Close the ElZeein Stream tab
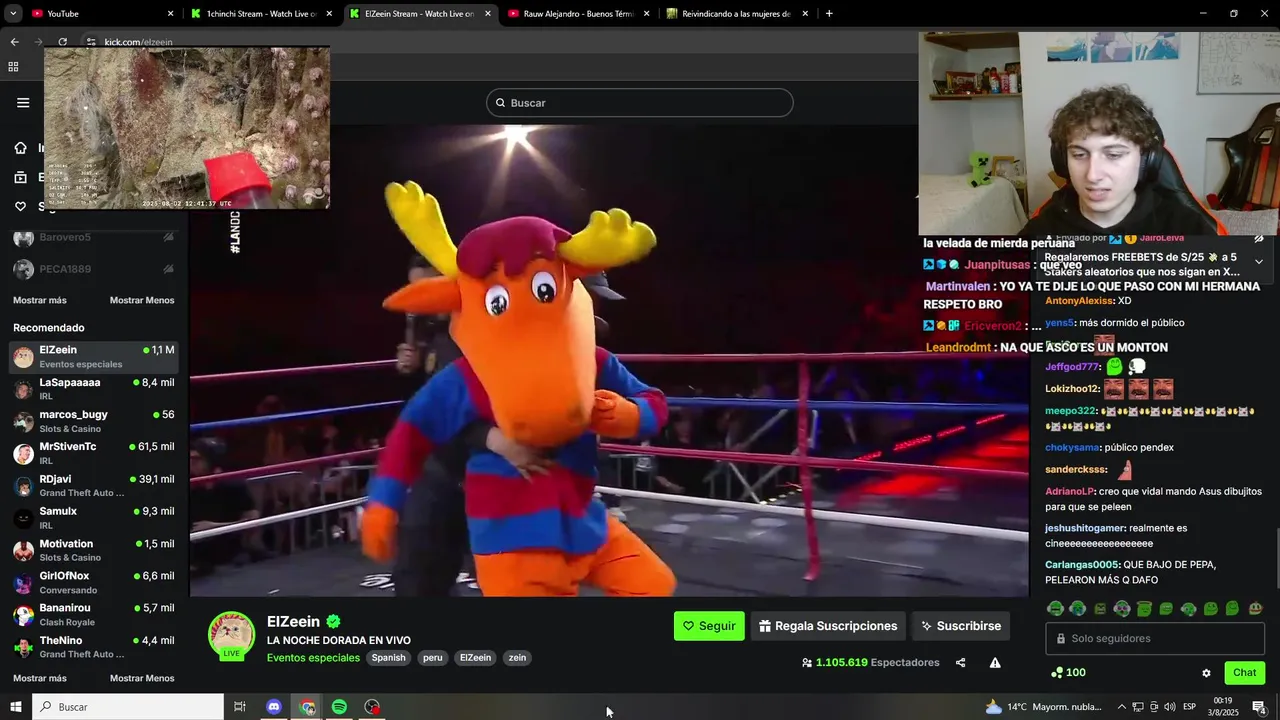Image resolution: width=1280 pixels, height=720 pixels. point(488,14)
